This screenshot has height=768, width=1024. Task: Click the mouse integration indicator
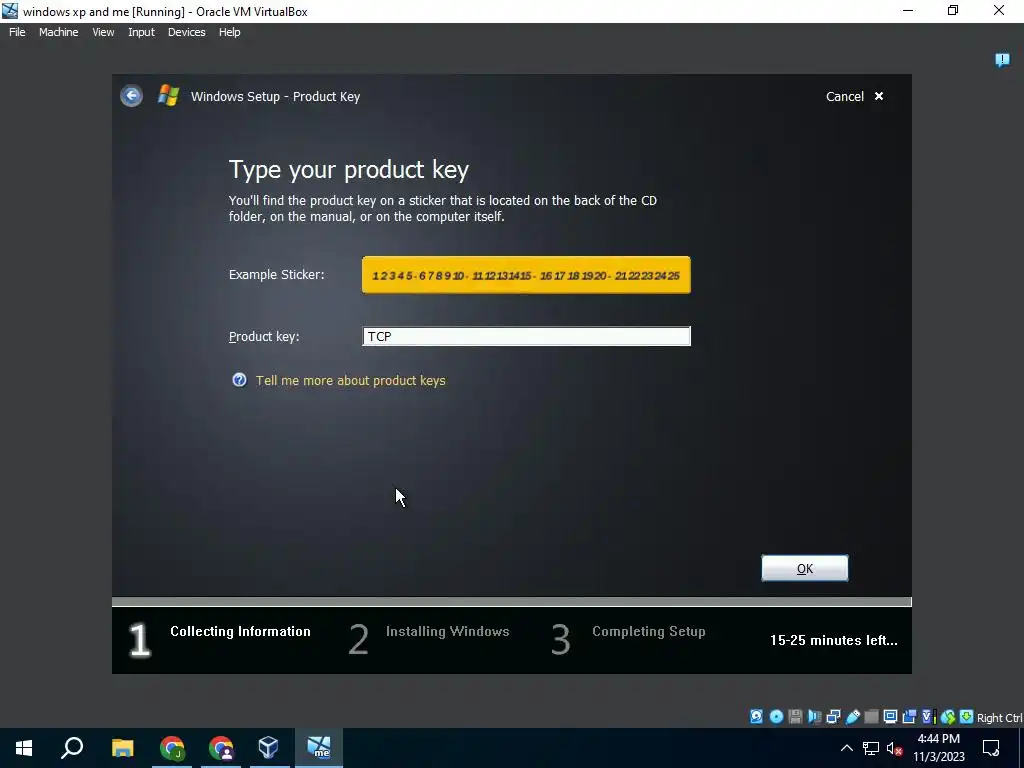pos(948,716)
